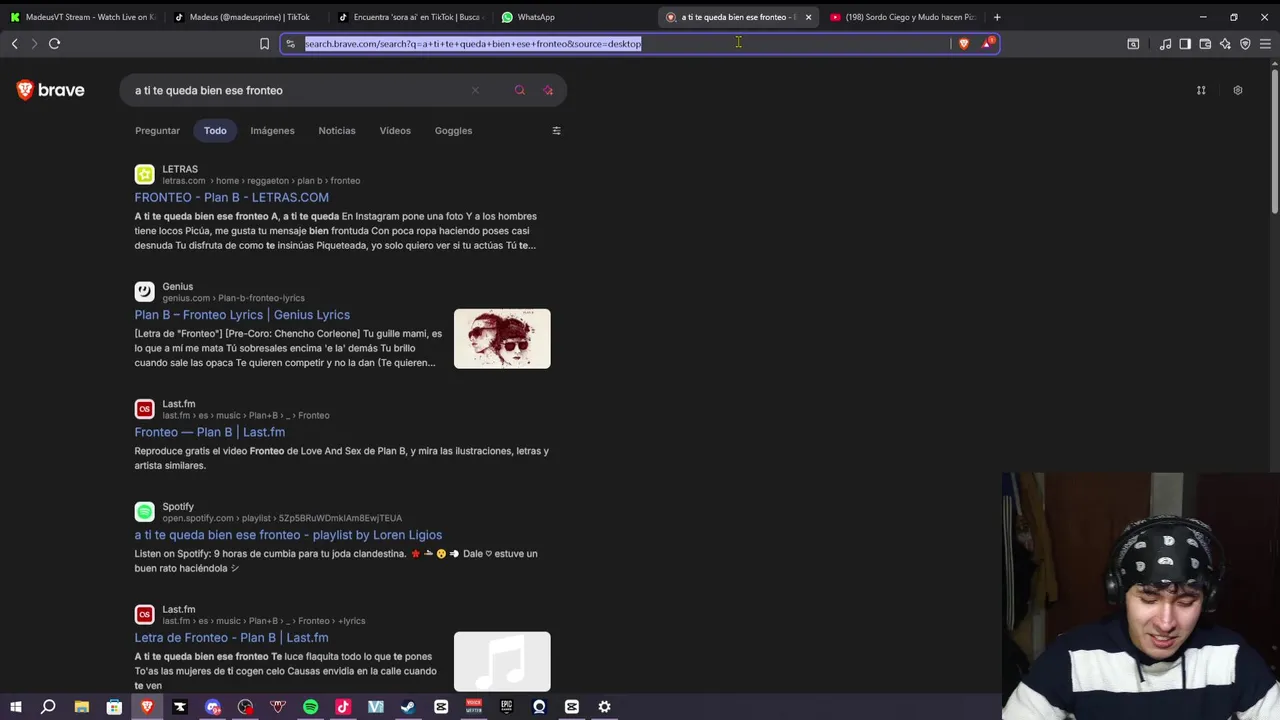Select the Noticias search tab
The image size is (1280, 720).
pos(337,131)
